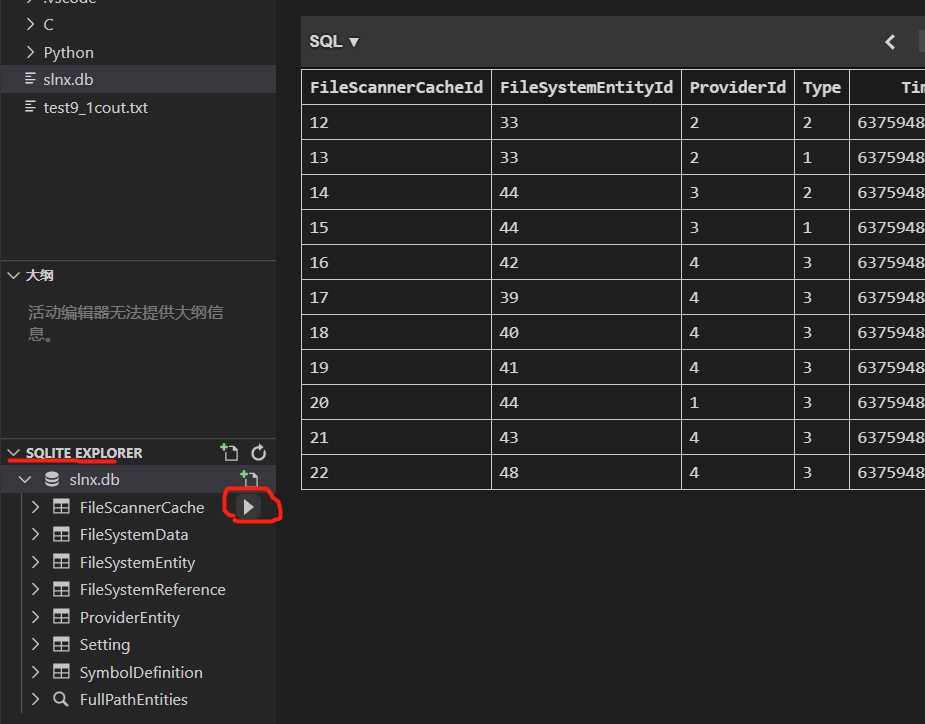The height and width of the screenshot is (724, 925).
Task: Expand the Setting table node
Action: click(35, 644)
